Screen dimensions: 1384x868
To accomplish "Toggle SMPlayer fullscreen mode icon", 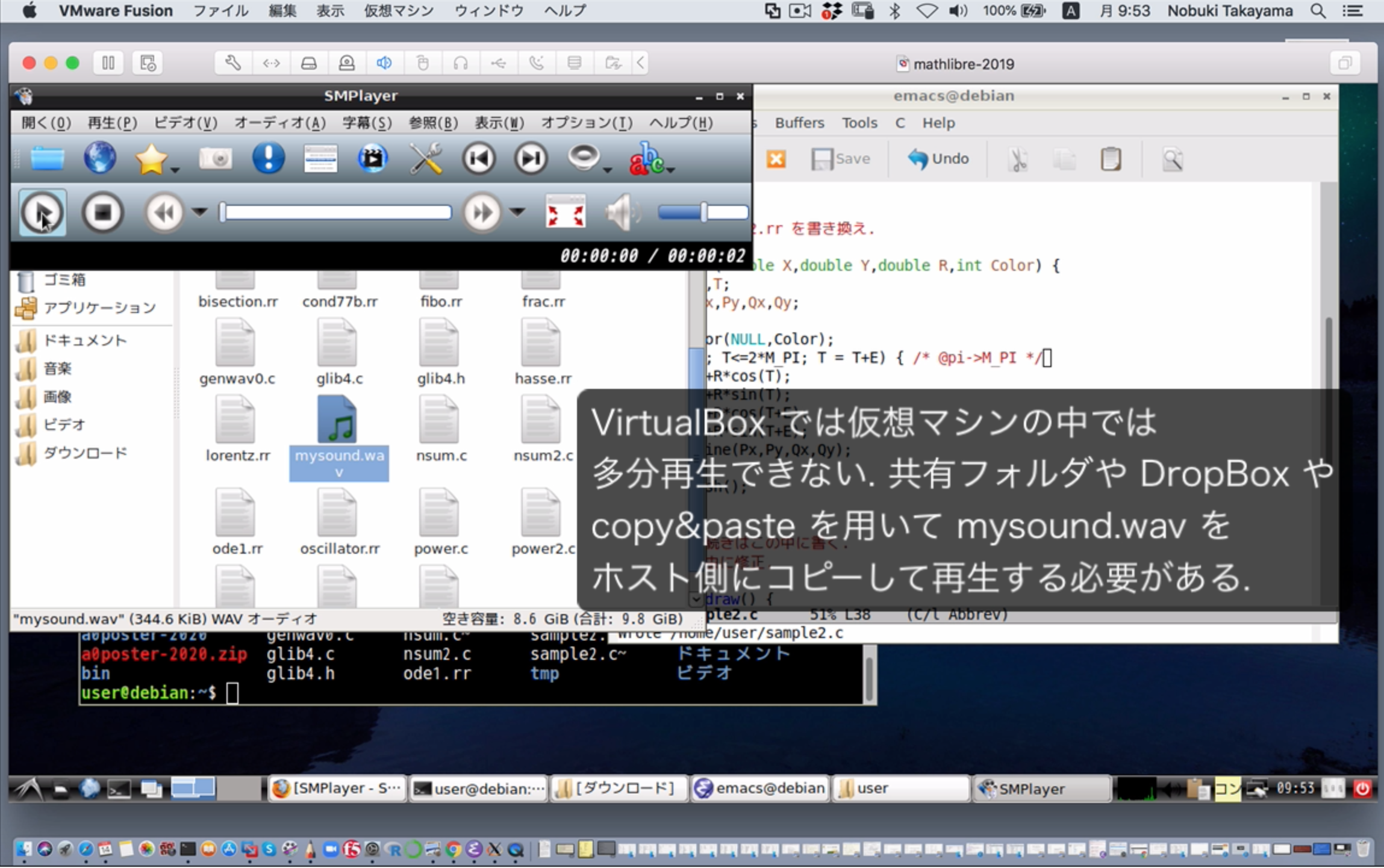I will tap(565, 212).
